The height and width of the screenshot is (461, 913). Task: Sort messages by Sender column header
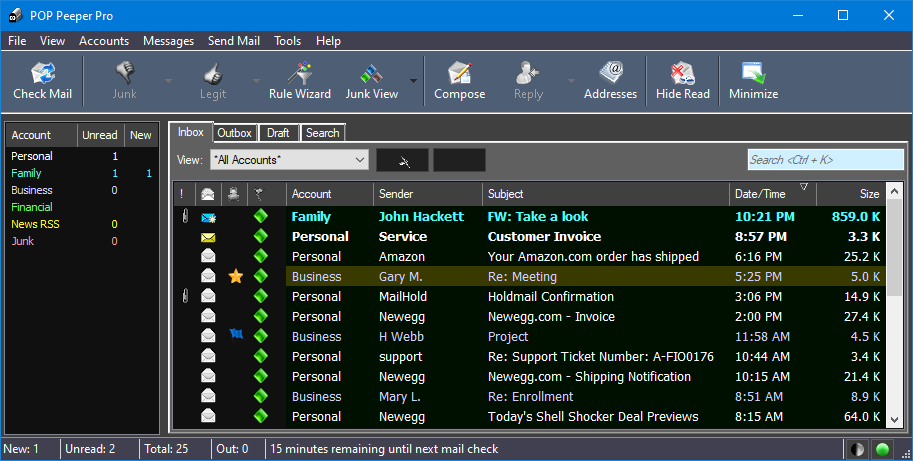tap(427, 194)
